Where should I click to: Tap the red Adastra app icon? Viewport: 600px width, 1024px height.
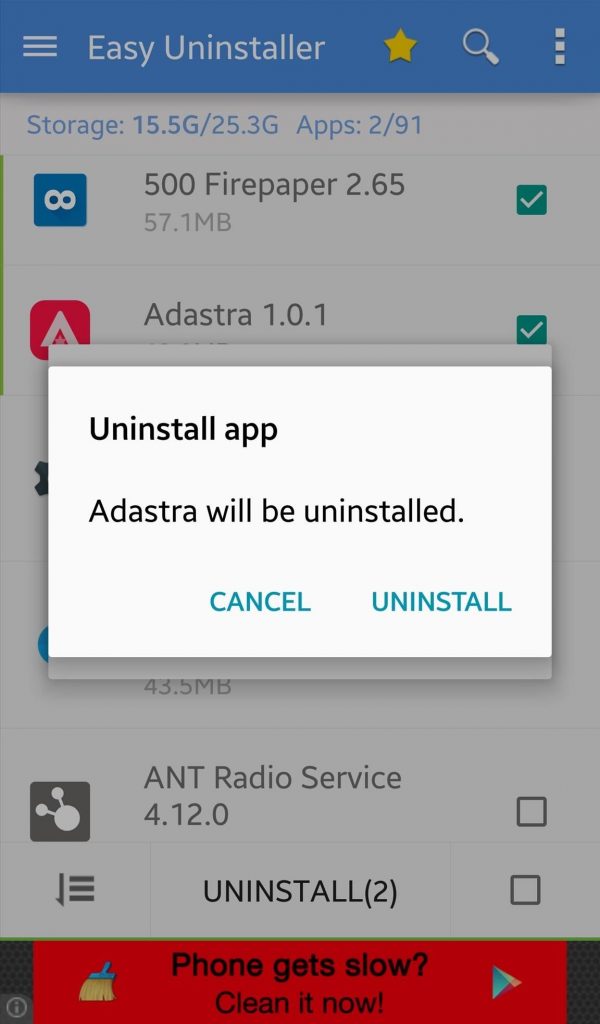coord(60,324)
